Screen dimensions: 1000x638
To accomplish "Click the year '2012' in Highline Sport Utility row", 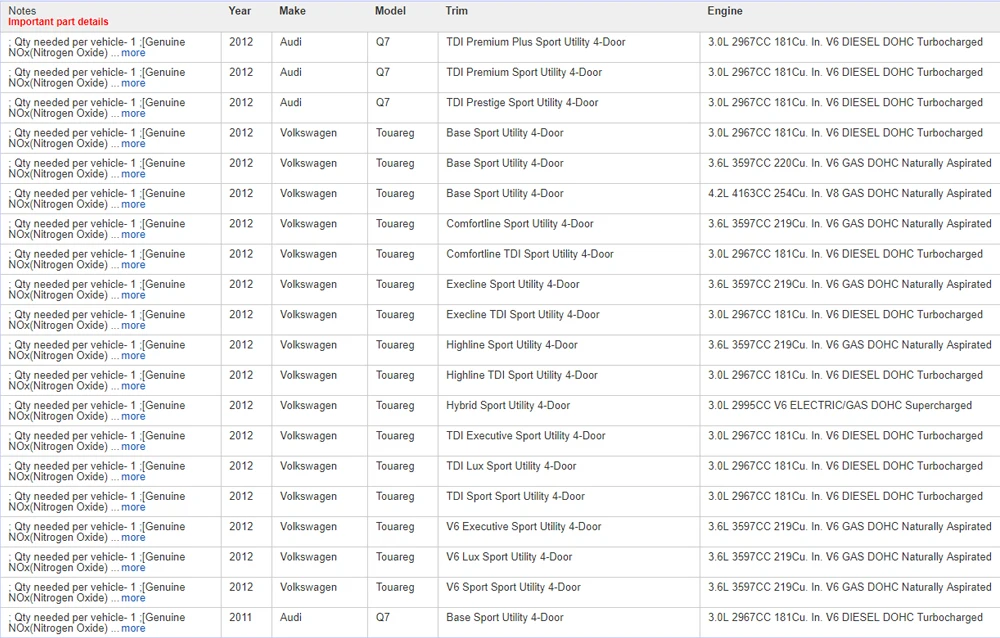I will [x=241, y=345].
